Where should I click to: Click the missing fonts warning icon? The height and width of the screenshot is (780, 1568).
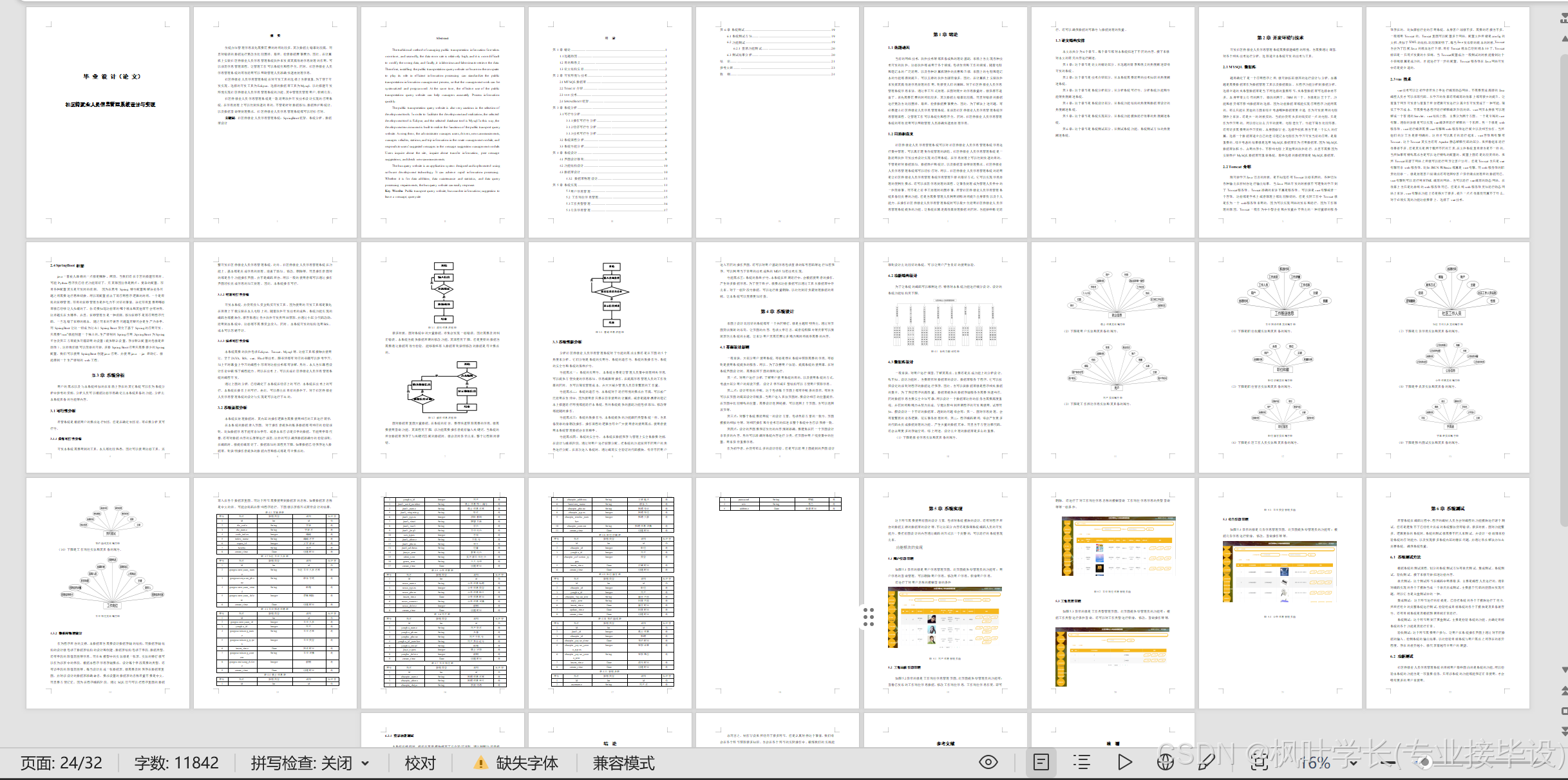pyautogui.click(x=480, y=763)
